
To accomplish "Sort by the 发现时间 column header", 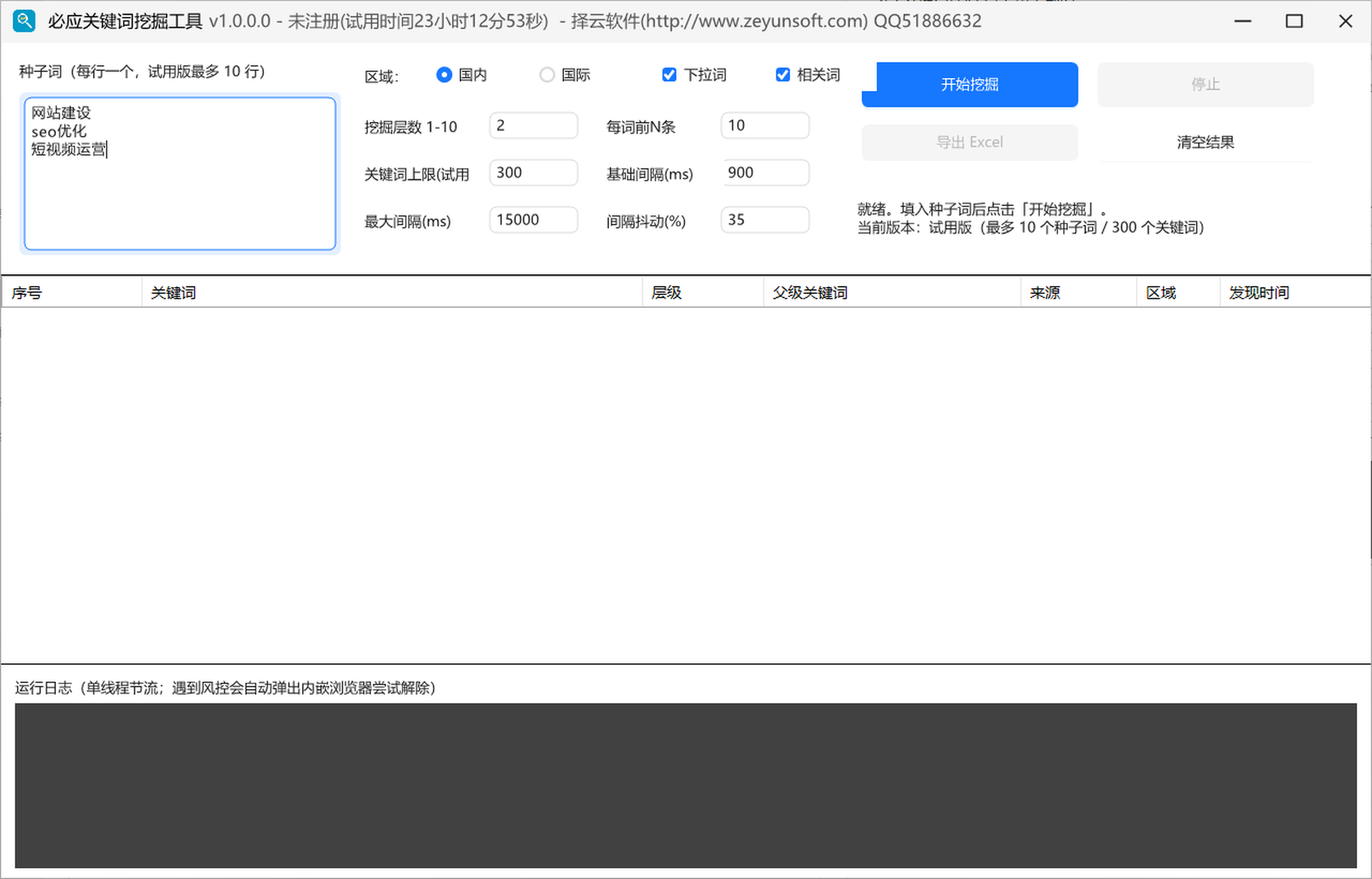I will pos(1295,293).
